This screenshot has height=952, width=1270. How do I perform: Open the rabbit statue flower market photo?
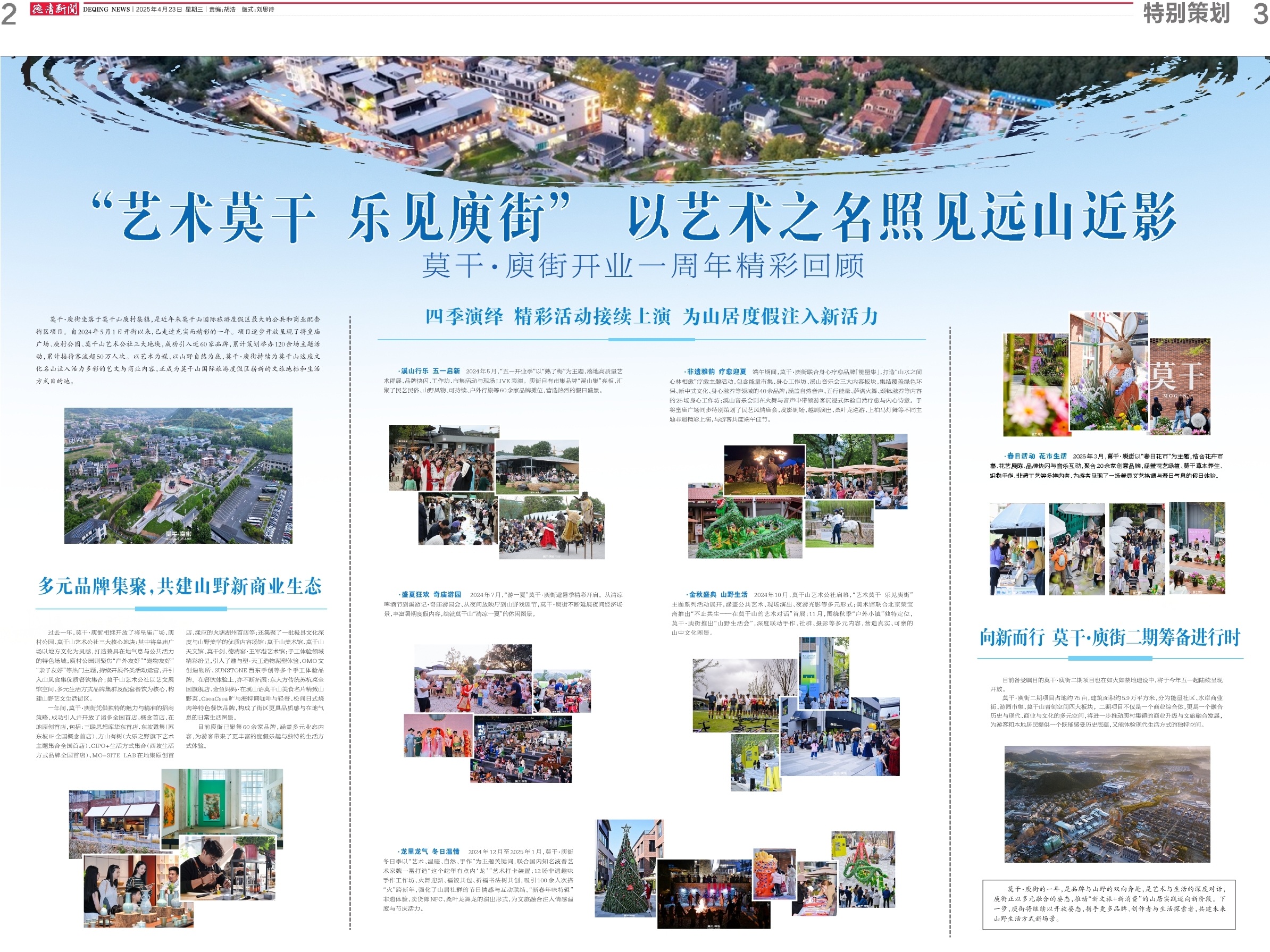(x=1108, y=372)
